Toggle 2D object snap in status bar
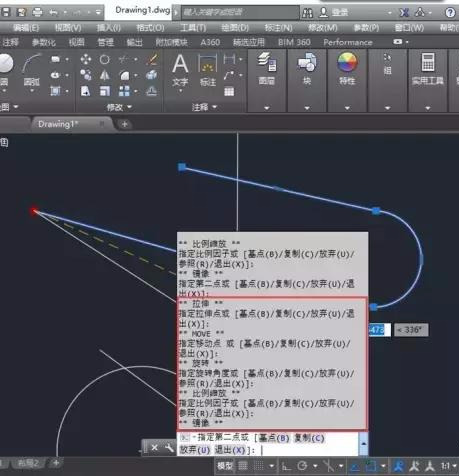Viewport: 459px width, 476px height. (370, 466)
